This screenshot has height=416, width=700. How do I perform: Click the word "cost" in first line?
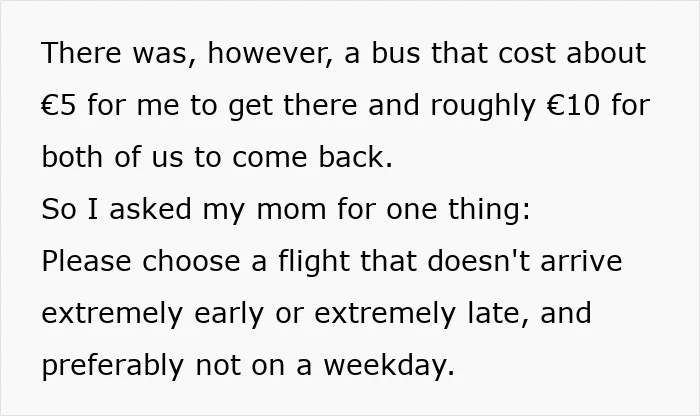(527, 53)
